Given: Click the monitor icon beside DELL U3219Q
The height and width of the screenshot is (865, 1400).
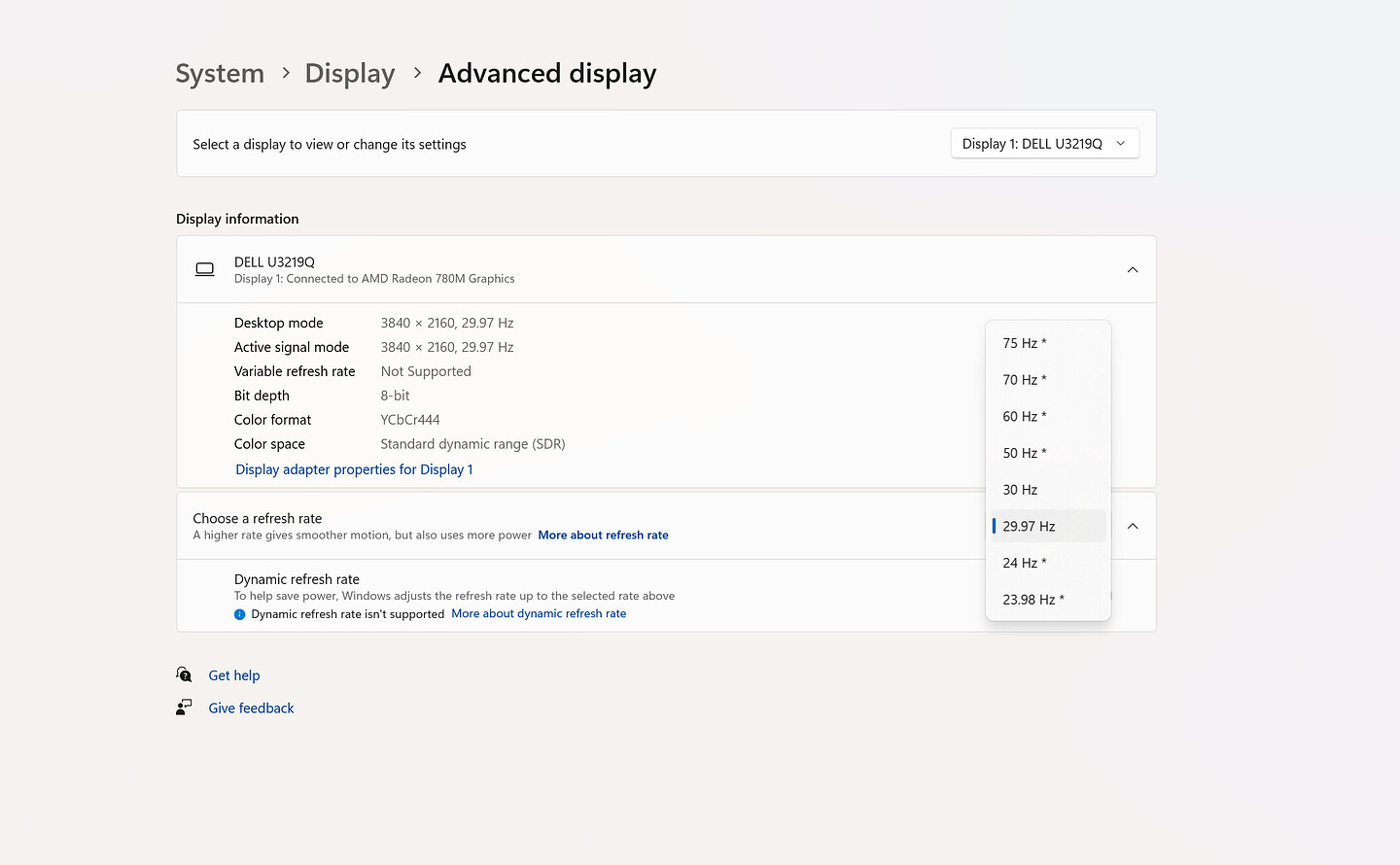Looking at the screenshot, I should 204,269.
